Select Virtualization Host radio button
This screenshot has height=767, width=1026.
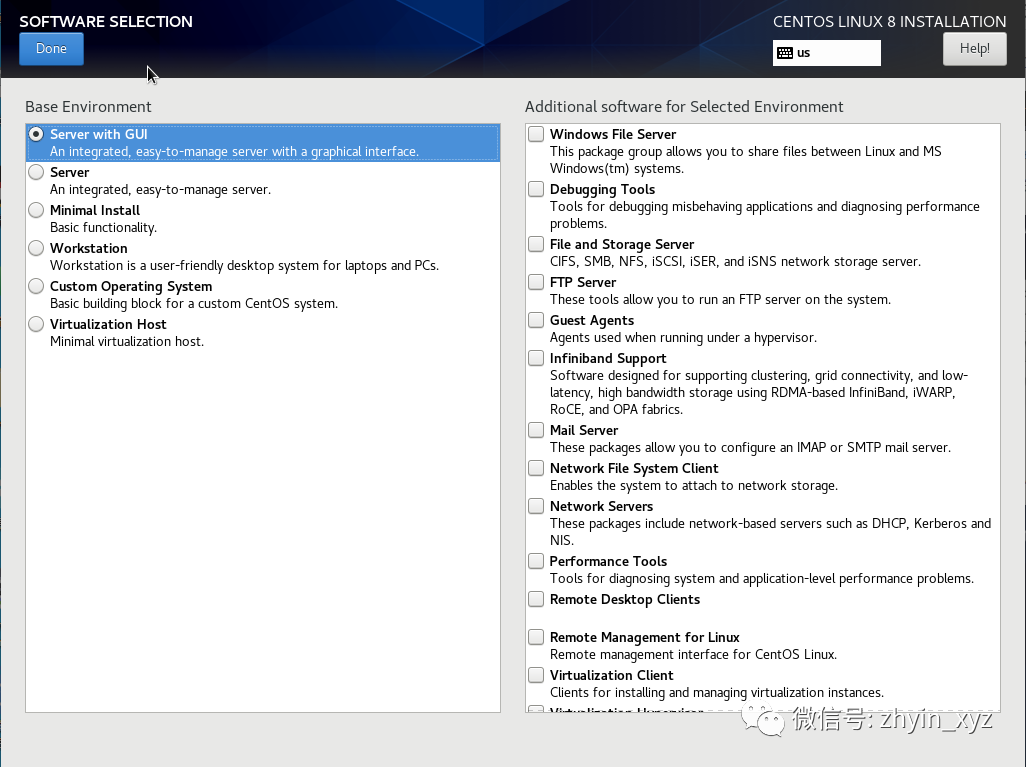(x=36, y=324)
